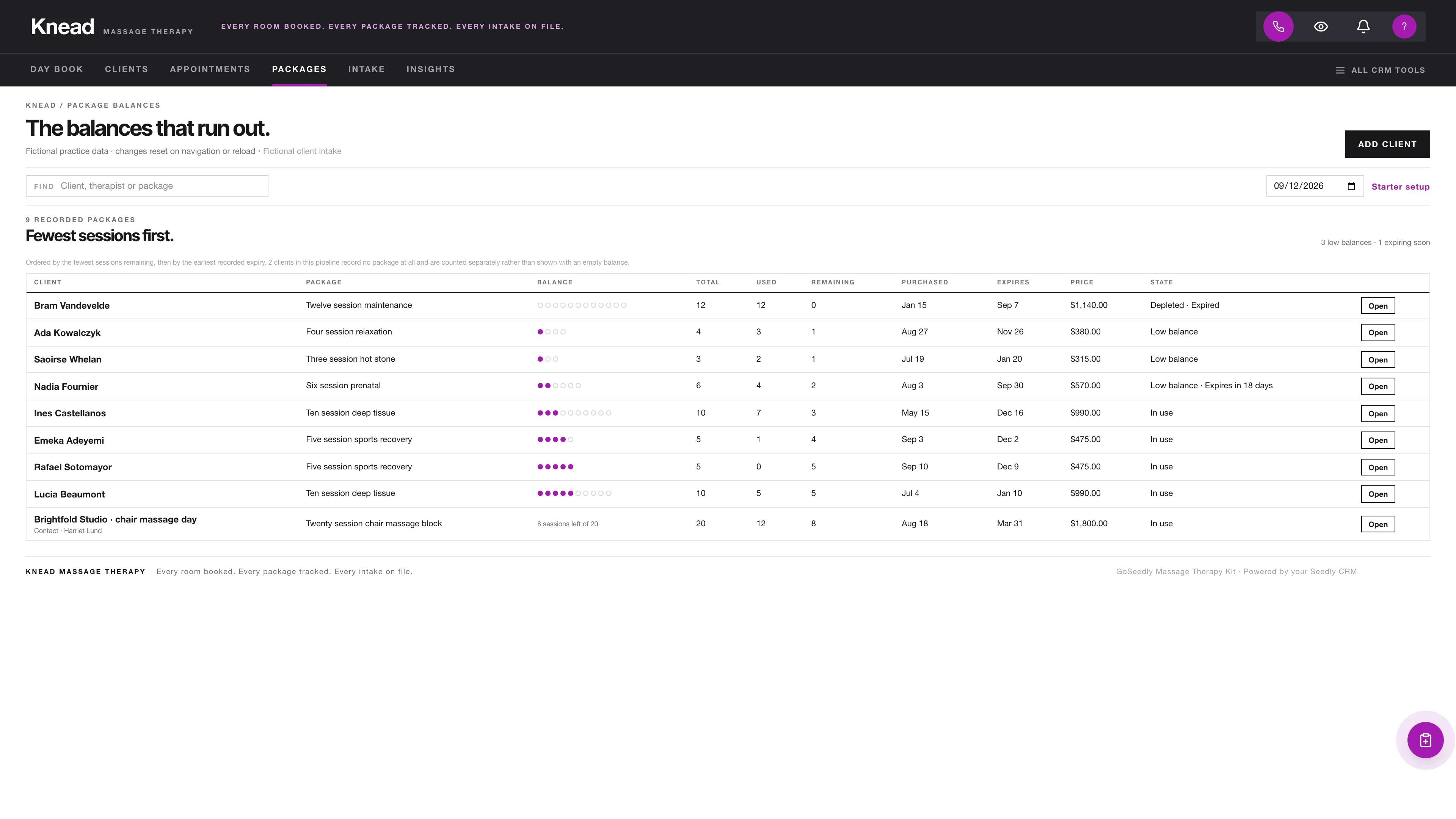This screenshot has width=1456, height=819.
Task: Focus the Find client search field
Action: [147, 186]
